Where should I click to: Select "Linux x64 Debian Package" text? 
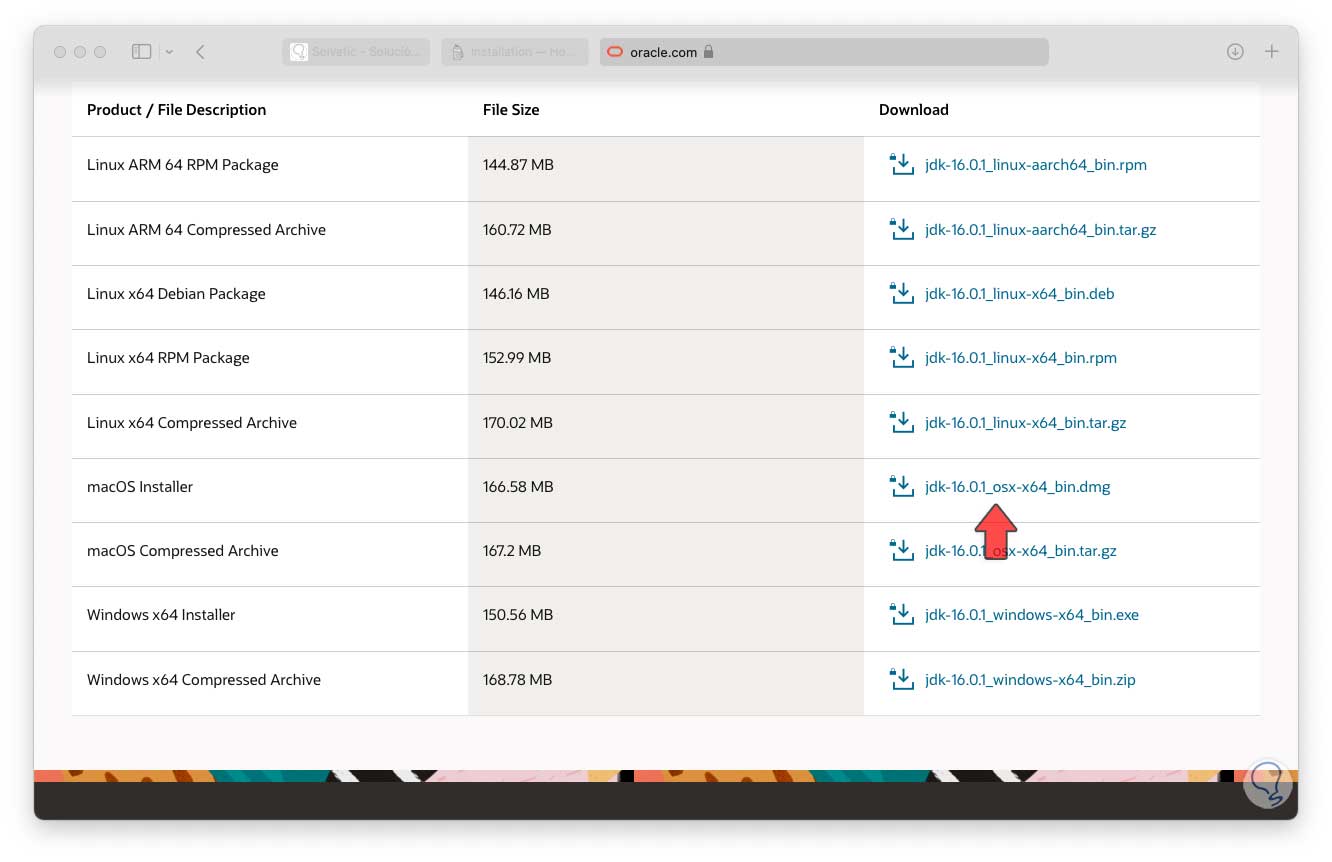pyautogui.click(x=176, y=294)
